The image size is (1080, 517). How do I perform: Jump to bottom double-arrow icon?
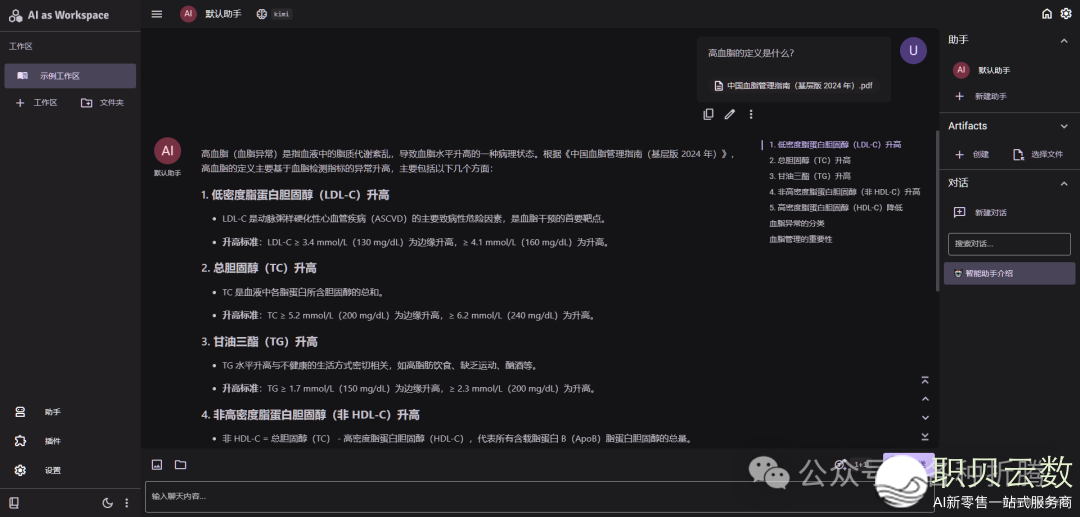click(x=925, y=436)
